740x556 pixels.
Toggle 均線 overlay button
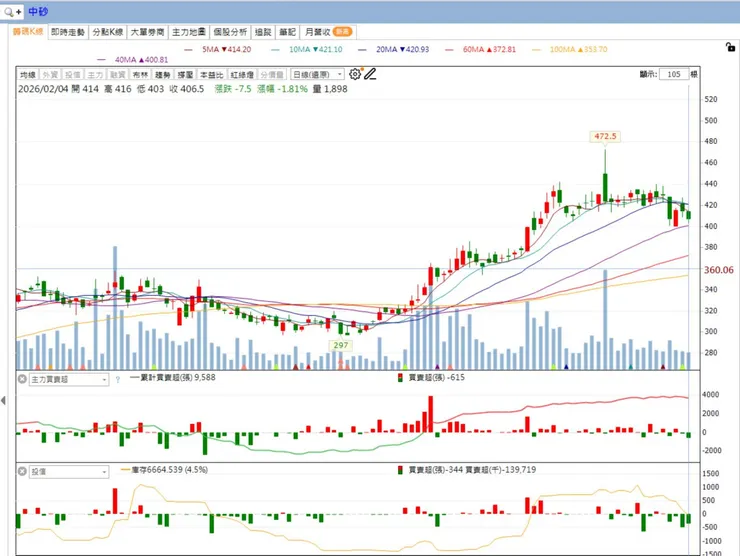[28, 75]
